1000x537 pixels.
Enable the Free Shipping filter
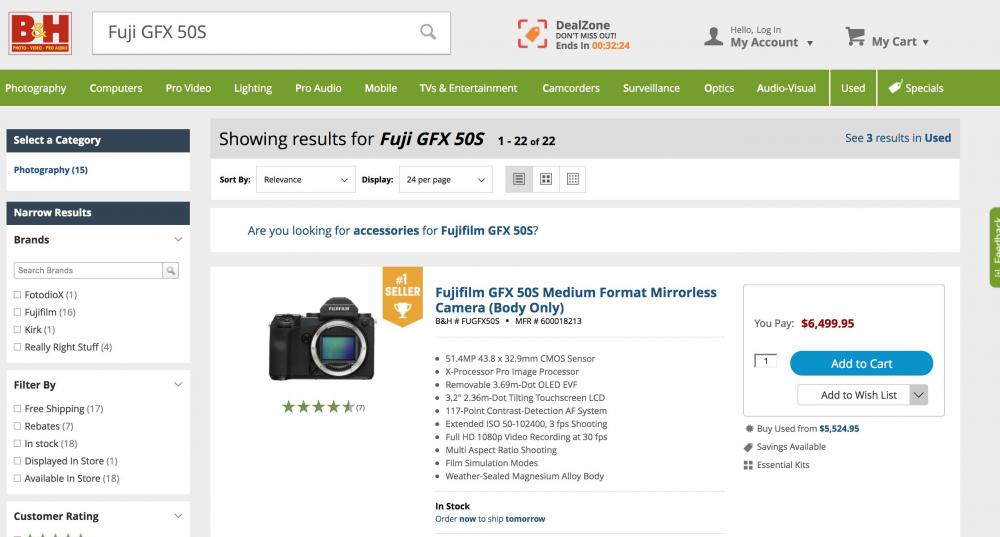click(17, 409)
